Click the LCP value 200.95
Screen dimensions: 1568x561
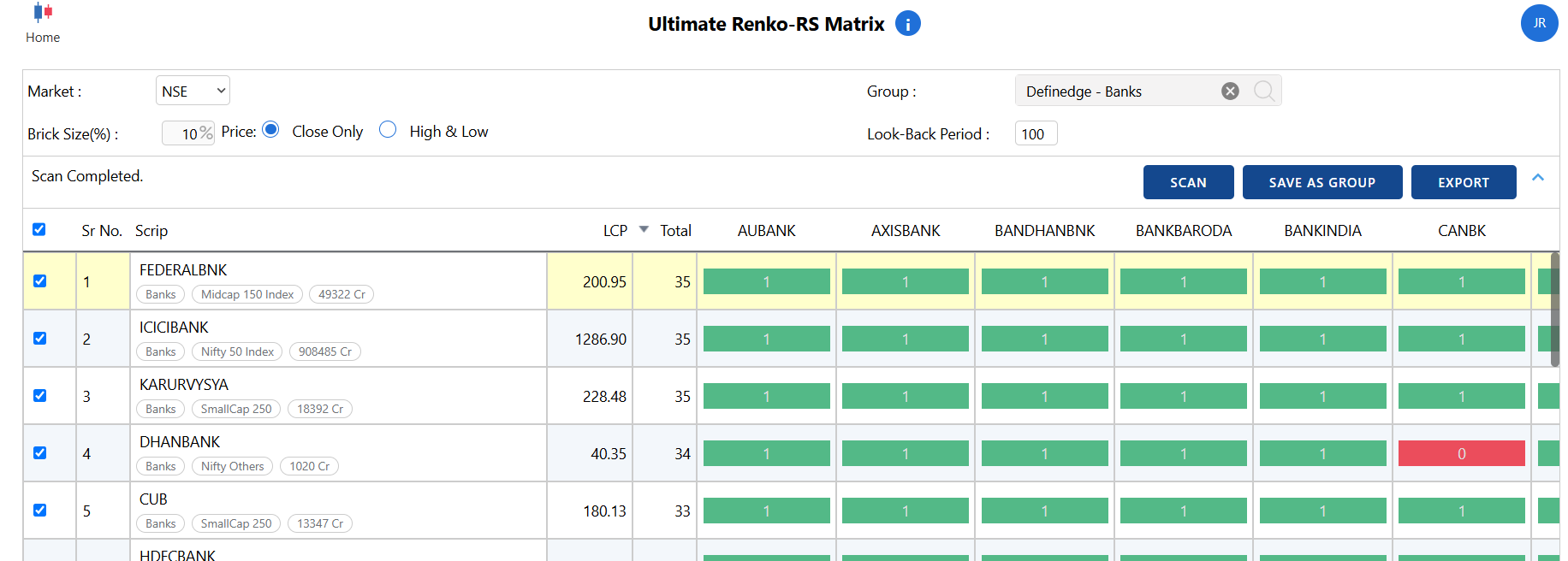pyautogui.click(x=604, y=282)
